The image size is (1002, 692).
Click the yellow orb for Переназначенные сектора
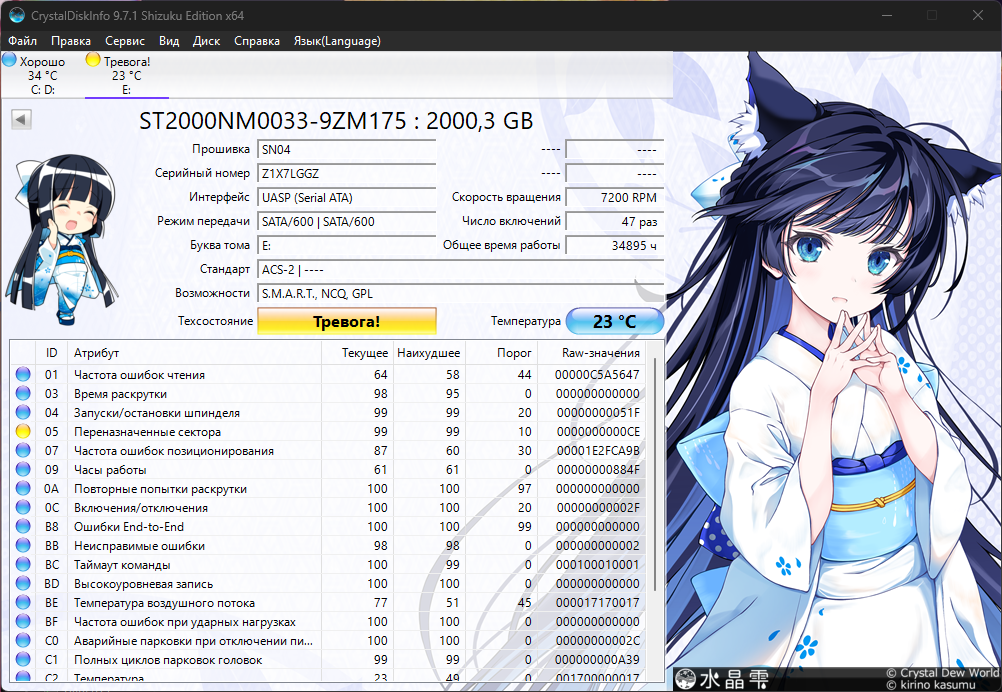click(23, 431)
